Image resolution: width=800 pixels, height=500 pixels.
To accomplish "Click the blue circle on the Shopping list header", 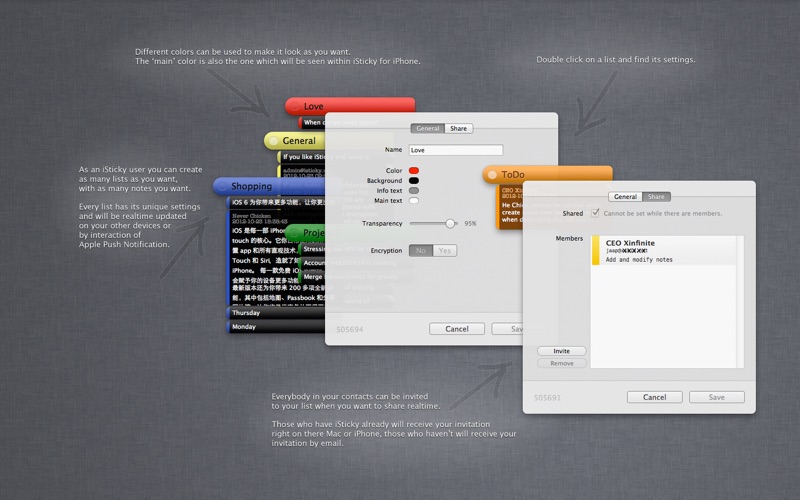I will [222, 186].
